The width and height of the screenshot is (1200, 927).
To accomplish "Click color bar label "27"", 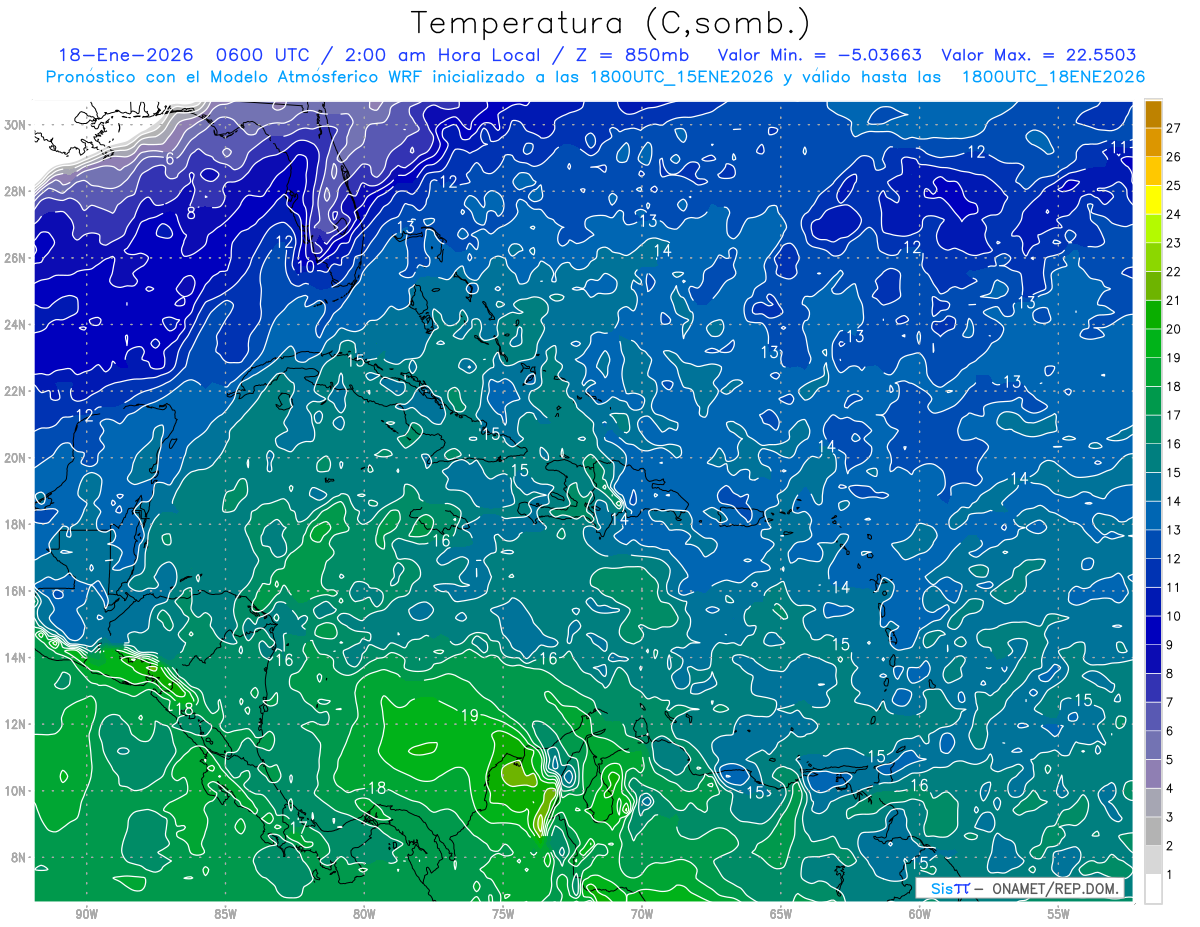I will click(1174, 128).
